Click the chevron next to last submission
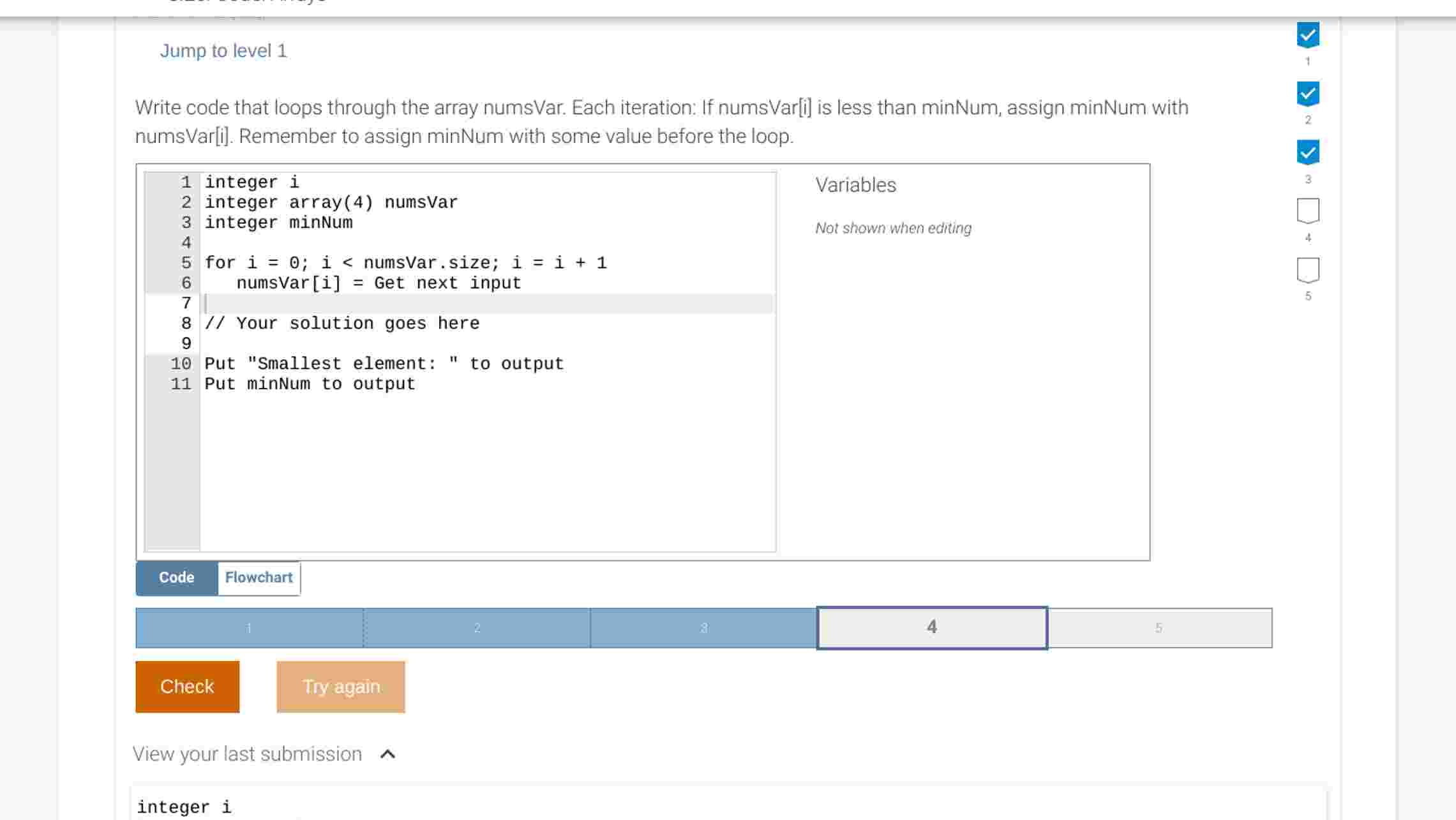The width and height of the screenshot is (1456, 820). pyautogui.click(x=388, y=754)
